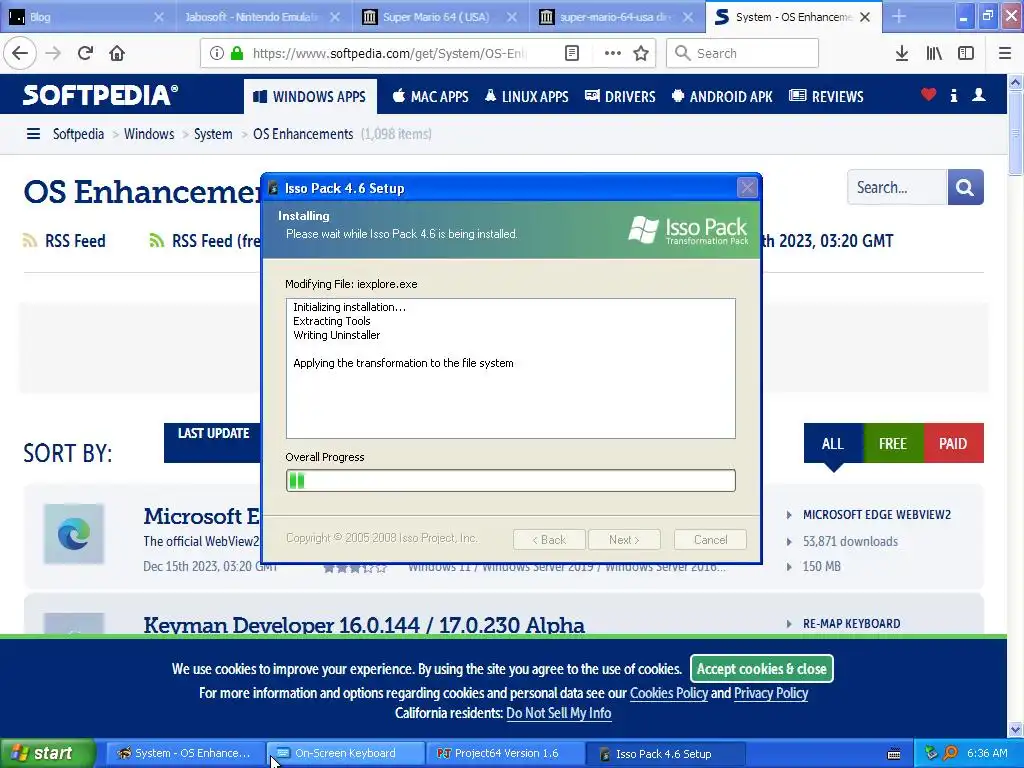Open the Mac Apps section
The image size is (1024, 768).
click(x=430, y=96)
